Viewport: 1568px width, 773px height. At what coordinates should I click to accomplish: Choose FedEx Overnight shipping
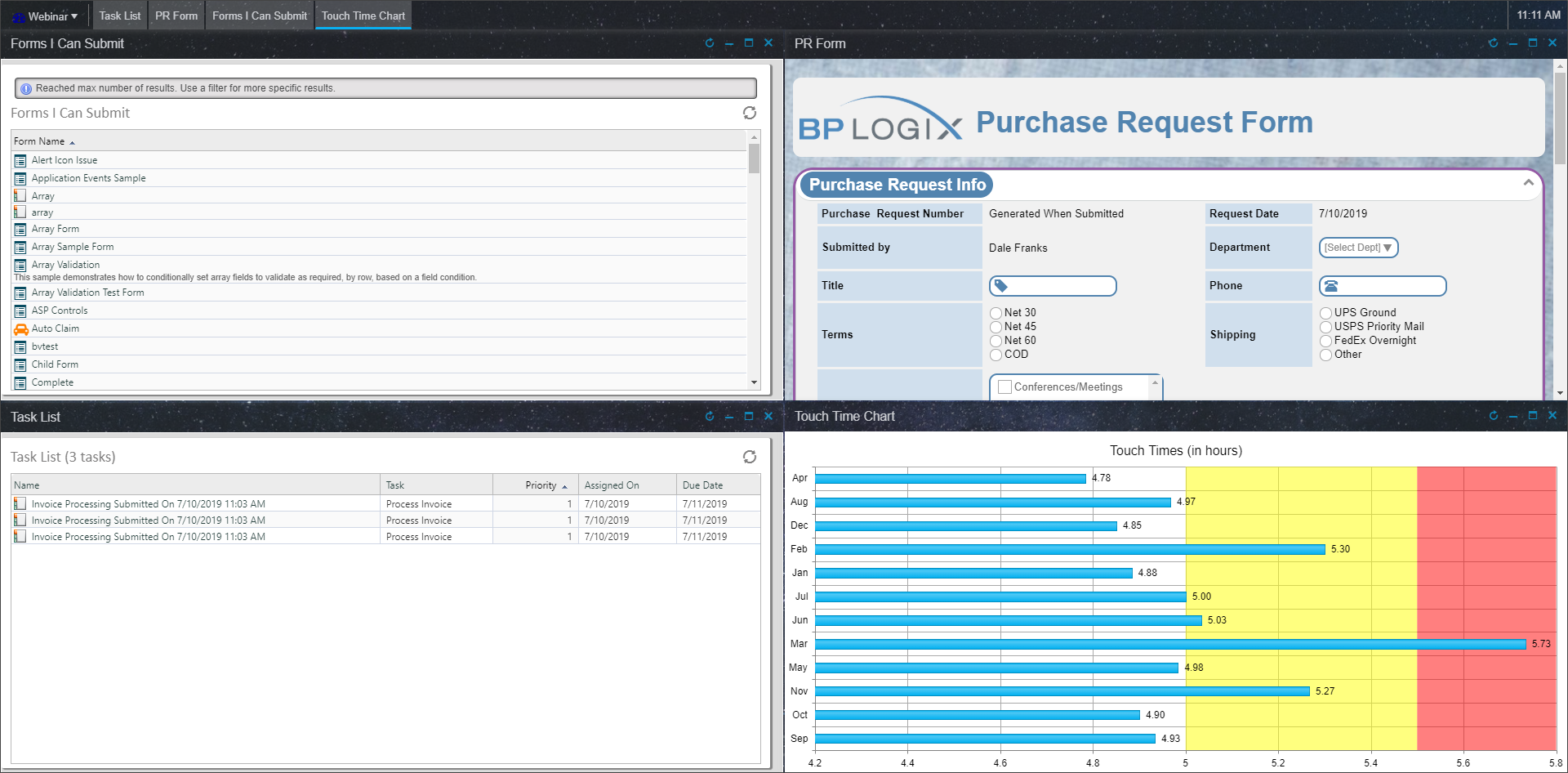tap(1325, 341)
